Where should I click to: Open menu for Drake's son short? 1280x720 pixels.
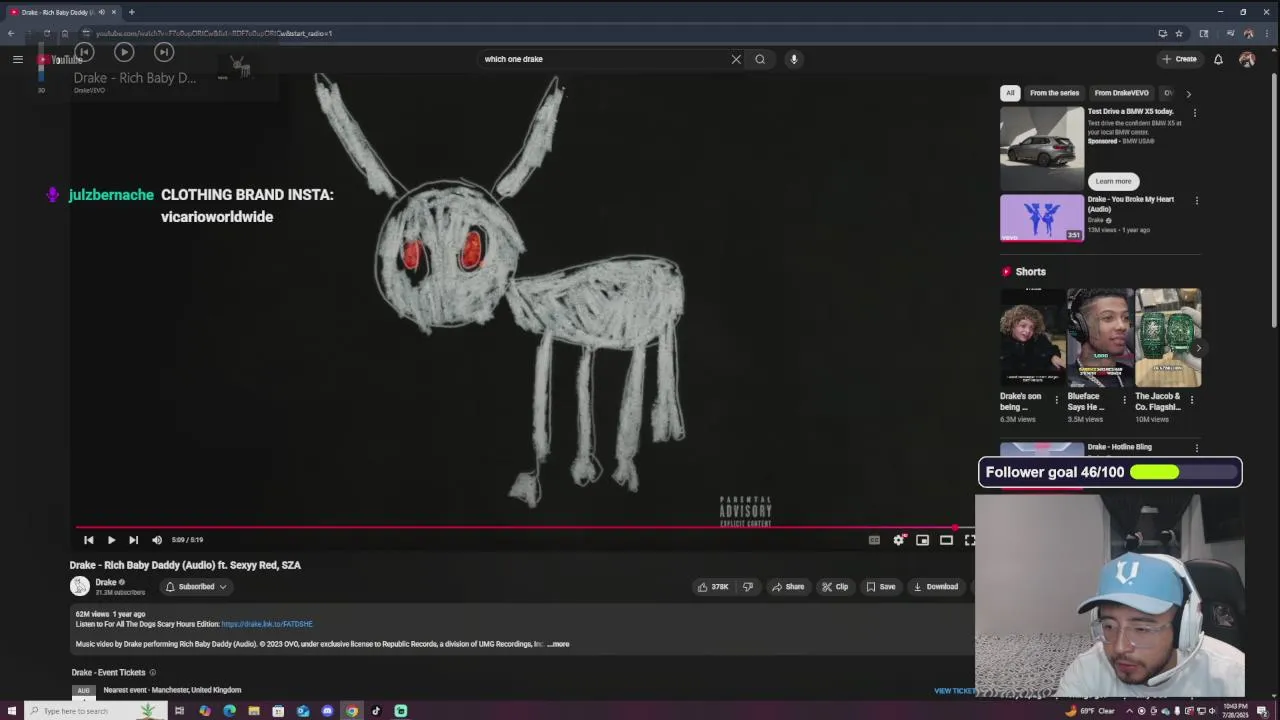[x=1056, y=400]
